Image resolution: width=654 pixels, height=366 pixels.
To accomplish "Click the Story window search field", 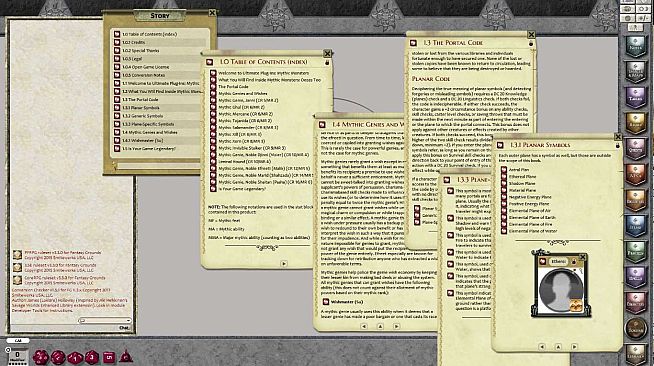I will [x=158, y=166].
